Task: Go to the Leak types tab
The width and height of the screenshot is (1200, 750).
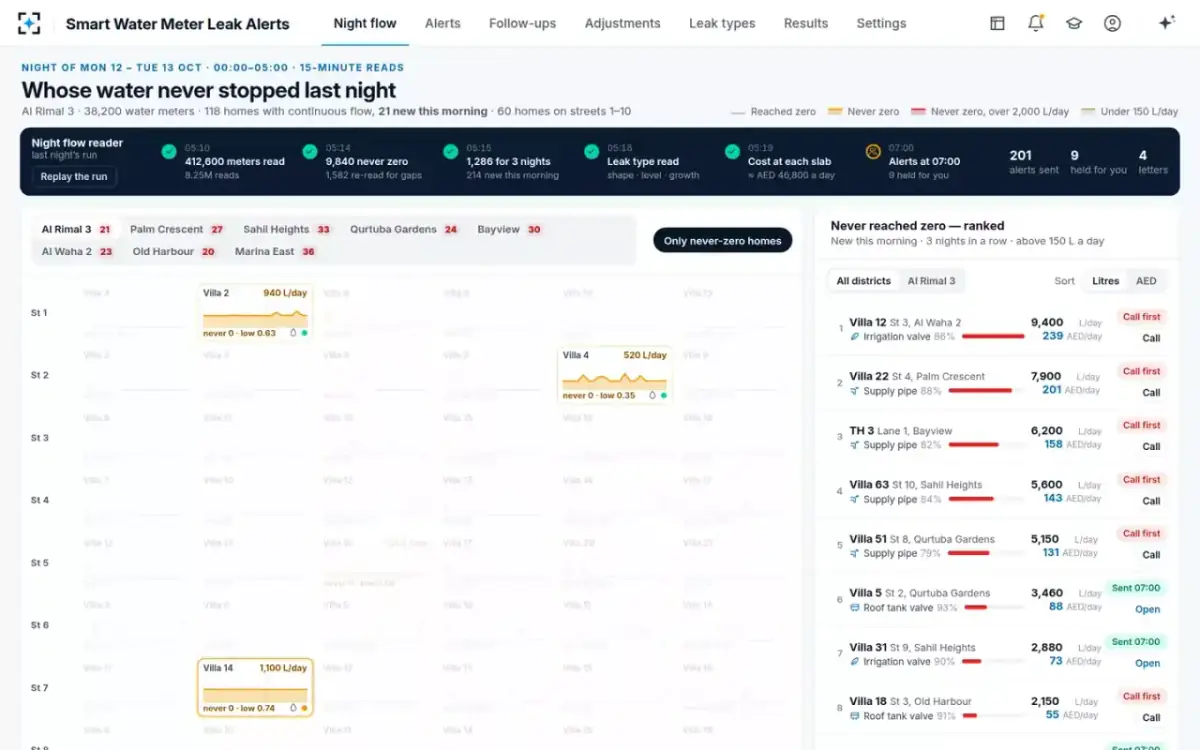Action: (722, 23)
